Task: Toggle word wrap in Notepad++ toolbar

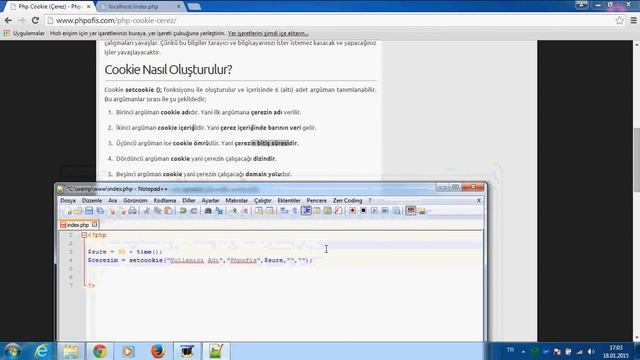Action: pyautogui.click(x=284, y=211)
